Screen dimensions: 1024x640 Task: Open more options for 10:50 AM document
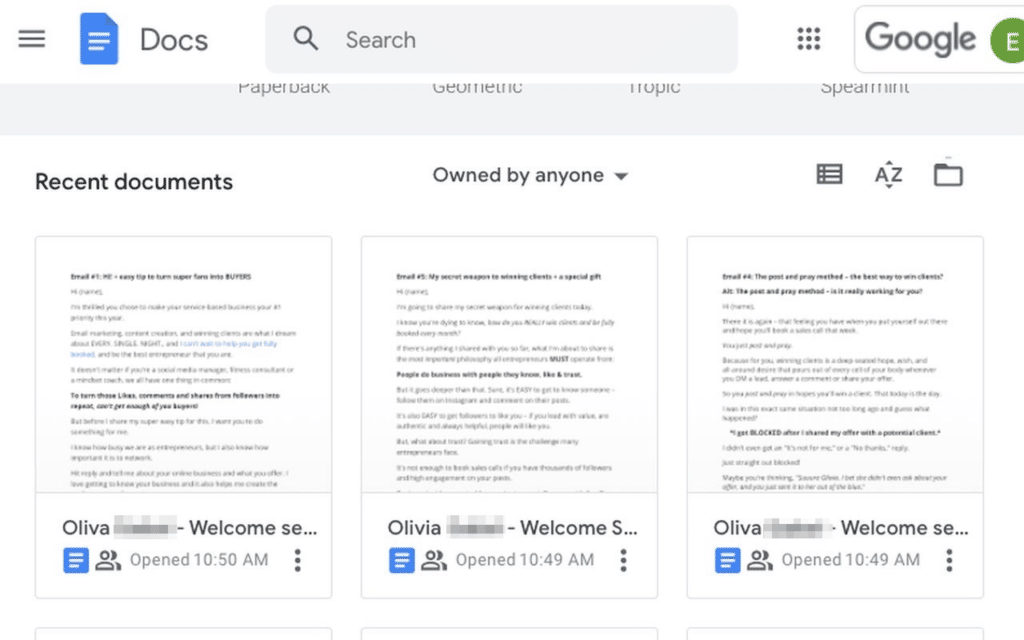click(297, 560)
